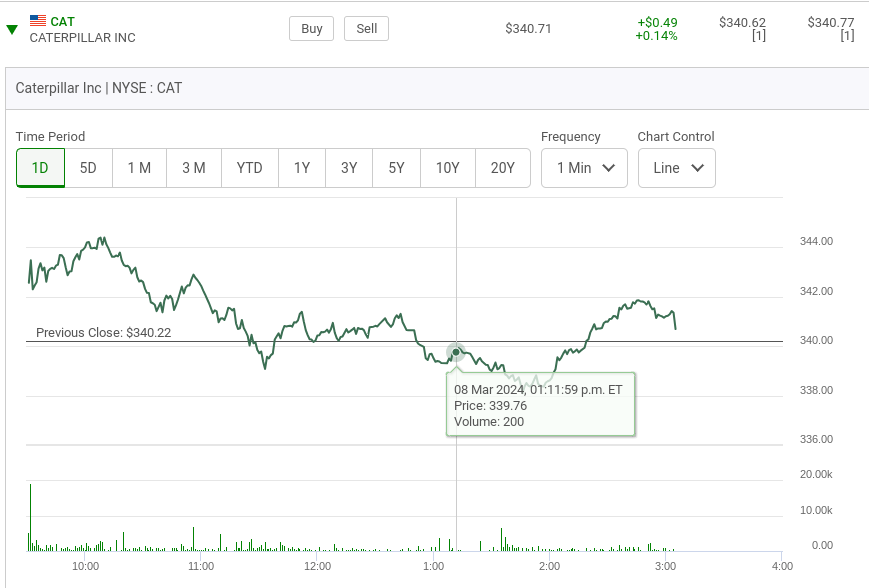Click the +0.14% percent change

point(656,36)
